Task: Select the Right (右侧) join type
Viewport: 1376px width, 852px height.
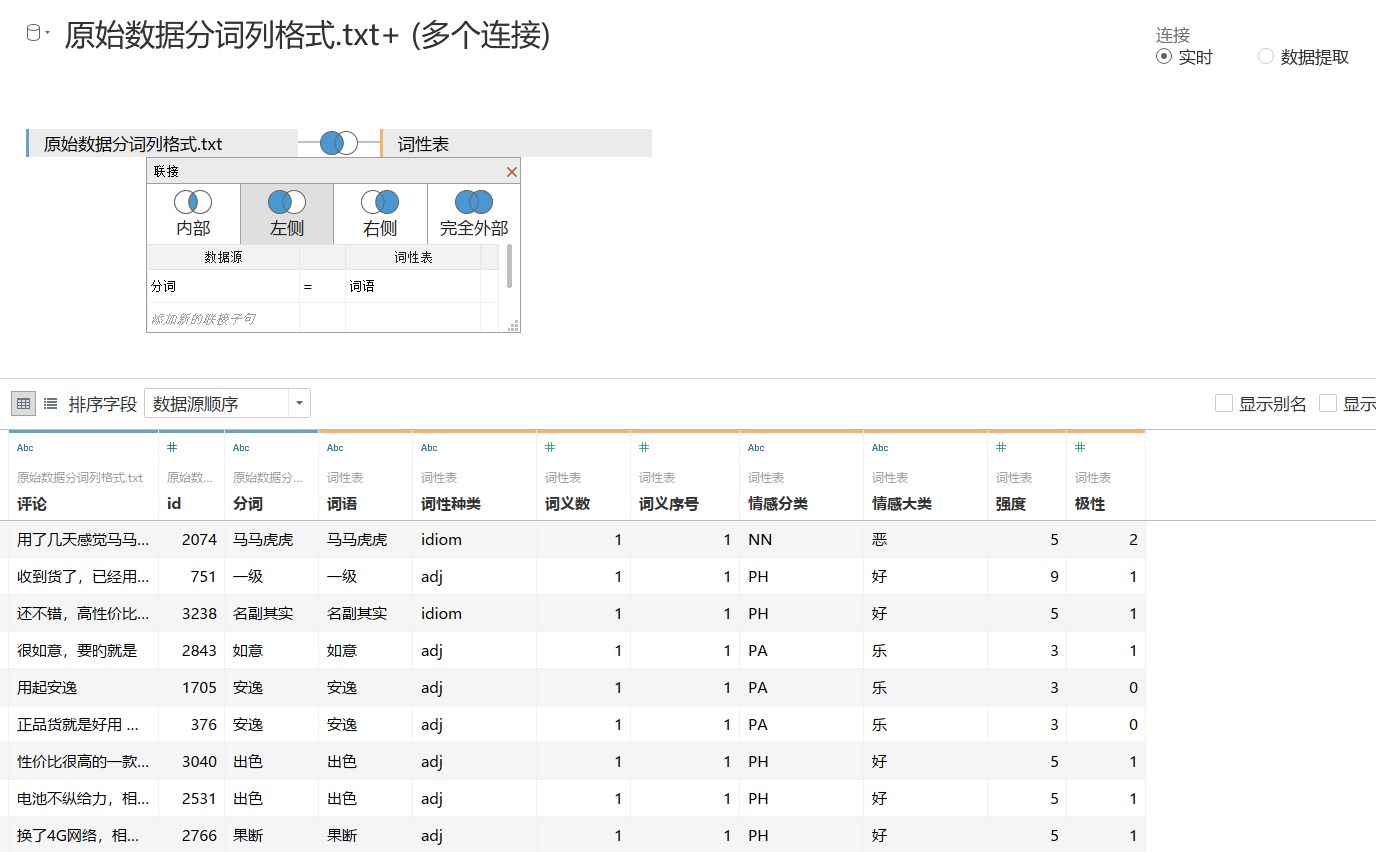Action: [x=380, y=213]
